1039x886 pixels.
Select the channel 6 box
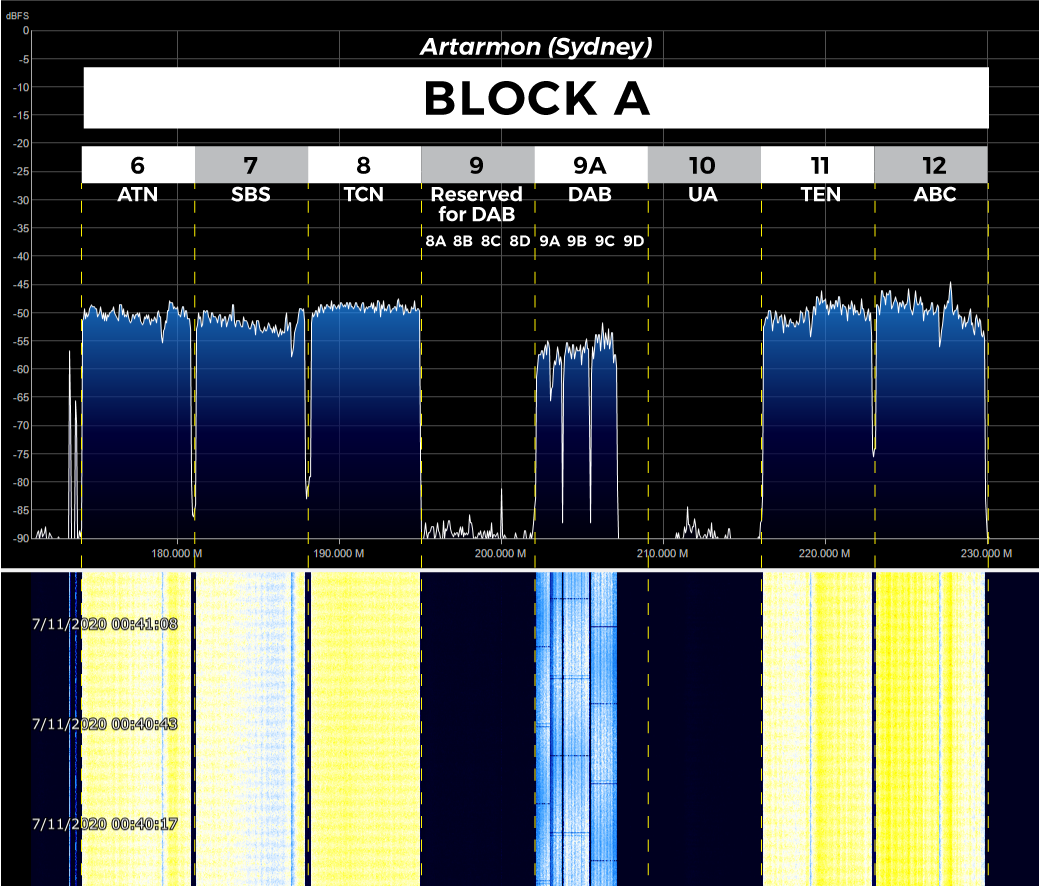point(138,165)
